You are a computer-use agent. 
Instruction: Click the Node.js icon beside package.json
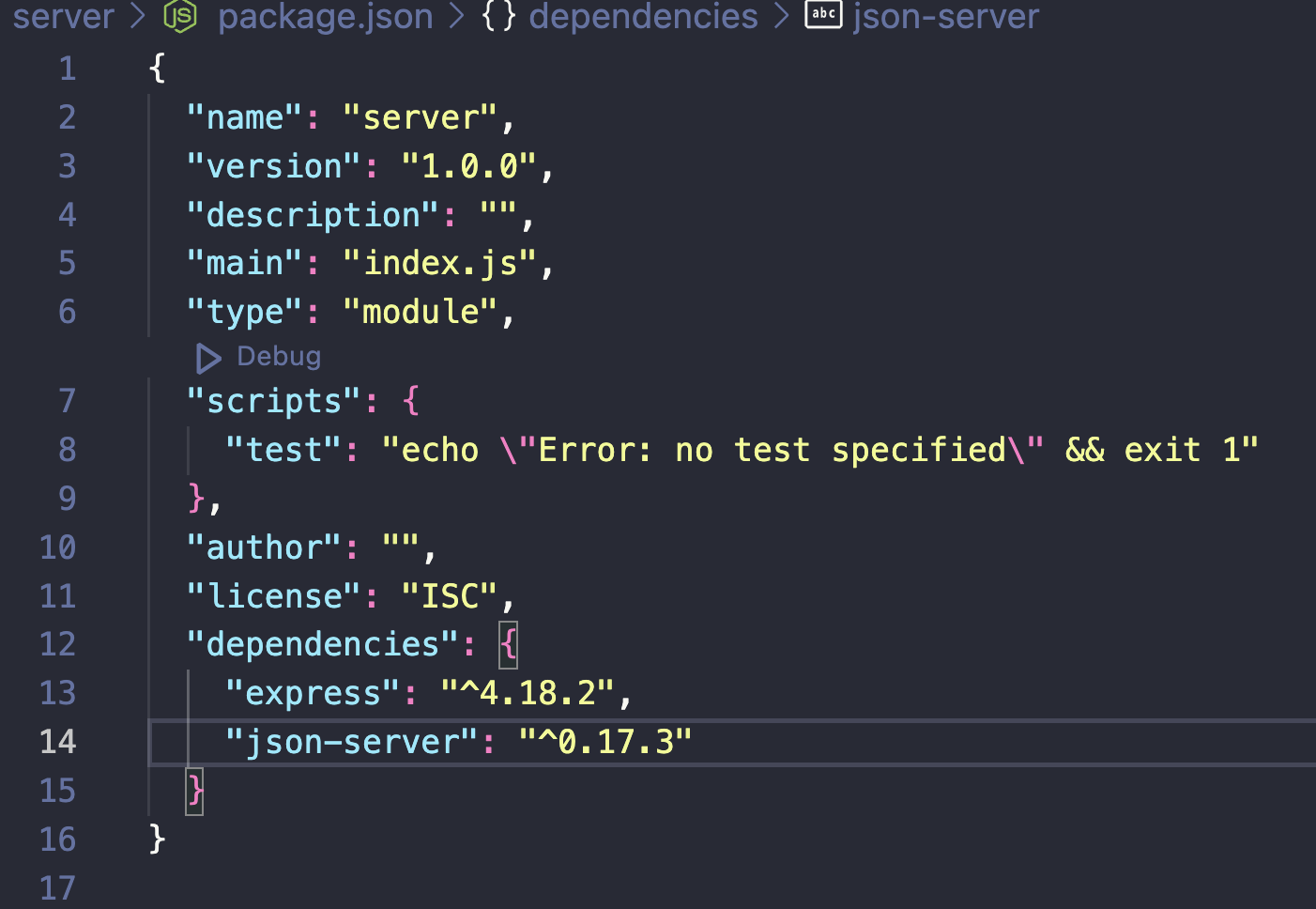pyautogui.click(x=180, y=16)
